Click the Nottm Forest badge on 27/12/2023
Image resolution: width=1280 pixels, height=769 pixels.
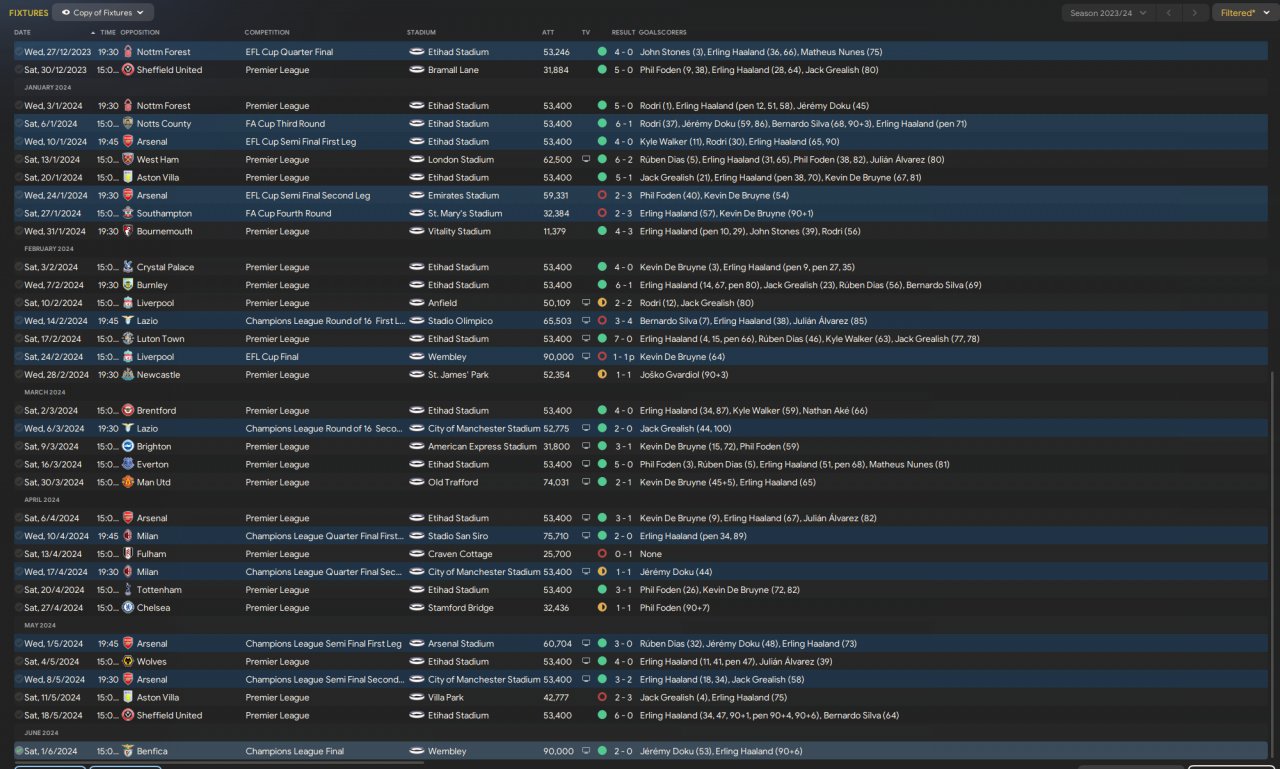[128, 52]
